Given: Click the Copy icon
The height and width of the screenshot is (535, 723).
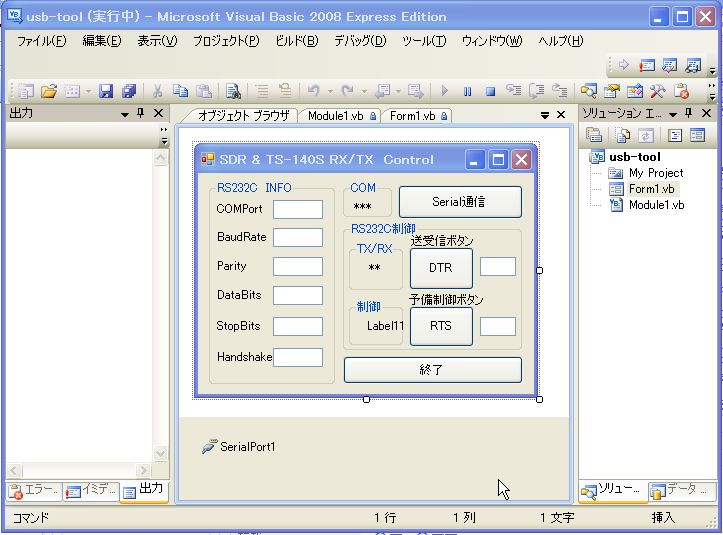Looking at the screenshot, I should click(180, 91).
